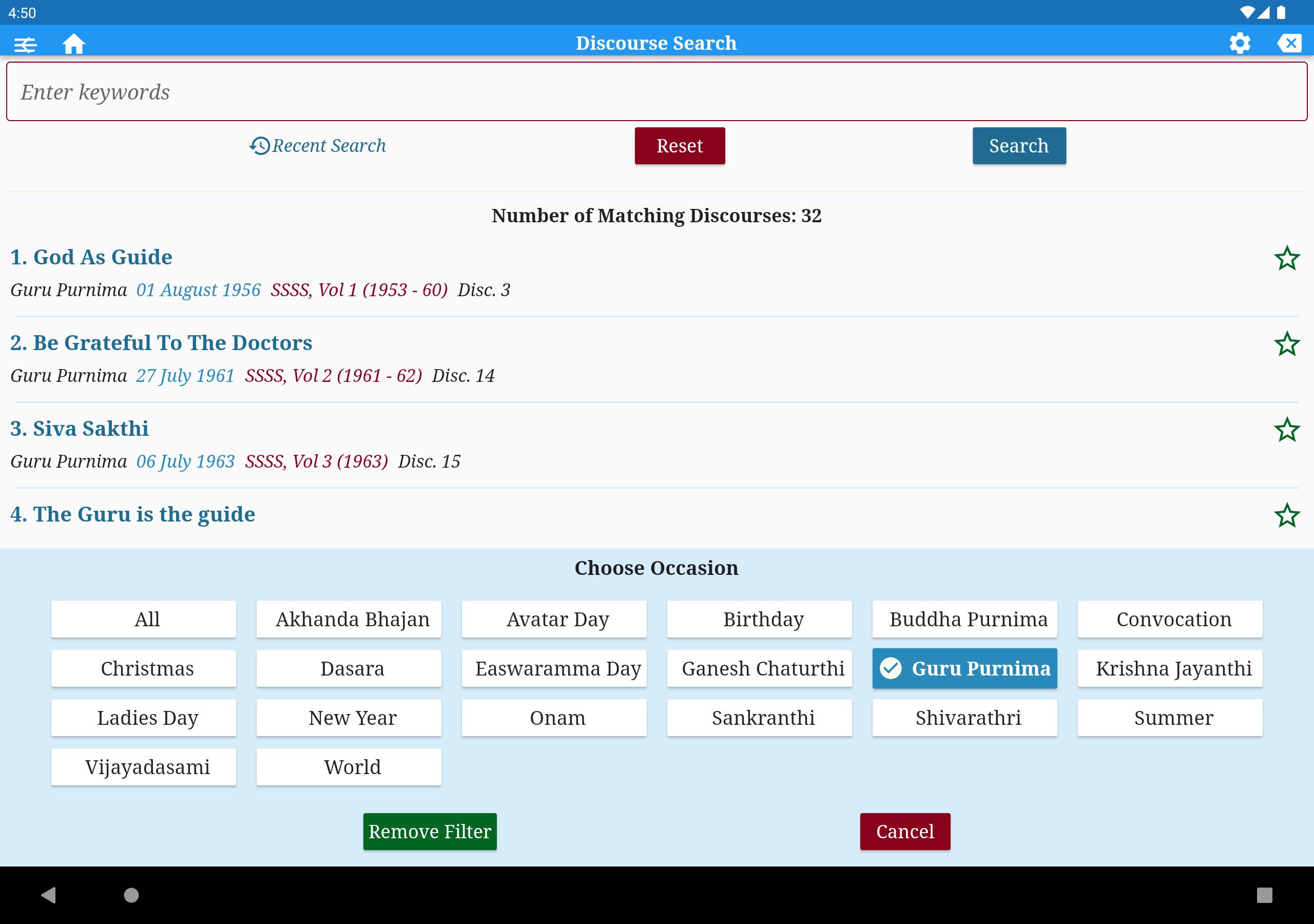The height and width of the screenshot is (924, 1314).
Task: Go to the Home screen icon
Action: (x=74, y=44)
